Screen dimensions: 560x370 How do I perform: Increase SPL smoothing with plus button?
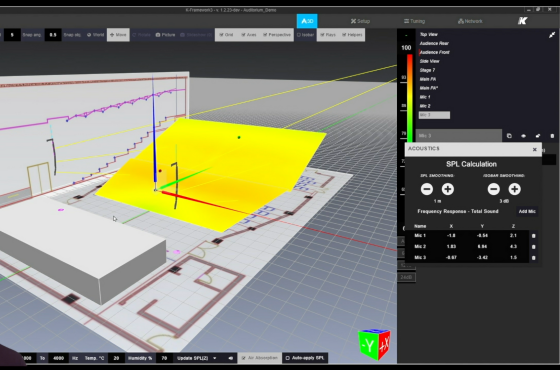pyautogui.click(x=448, y=189)
